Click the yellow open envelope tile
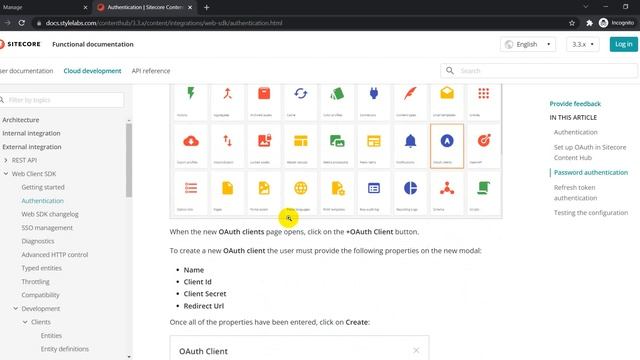Screen dimensions: 640x360 tap(447, 102)
